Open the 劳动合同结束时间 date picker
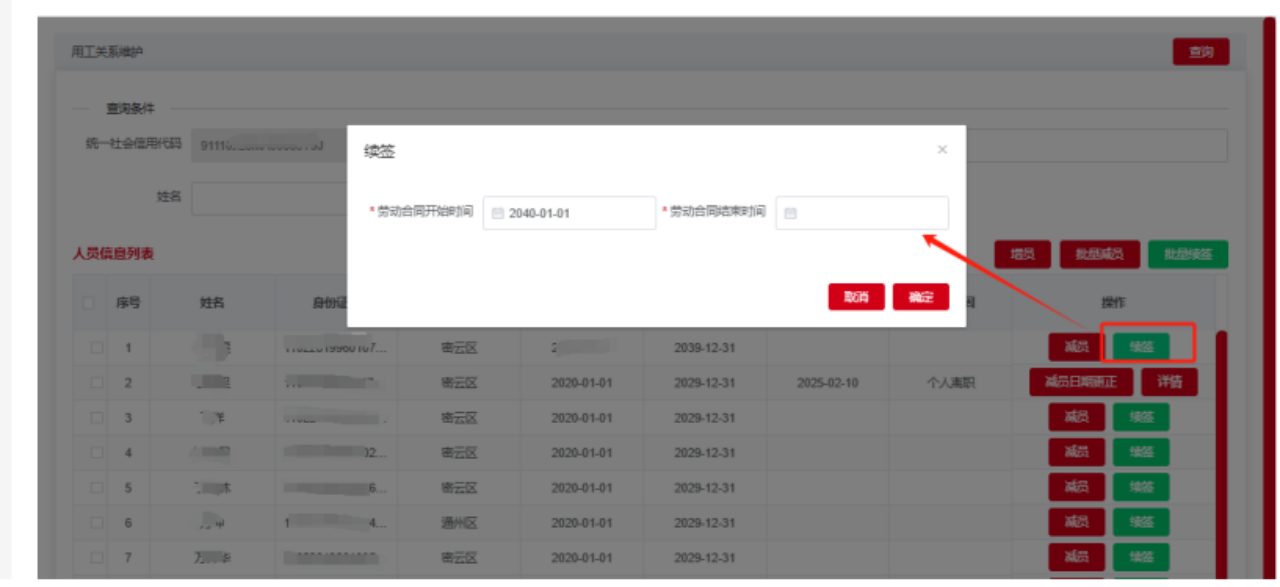The width and height of the screenshot is (1280, 587). click(x=862, y=213)
